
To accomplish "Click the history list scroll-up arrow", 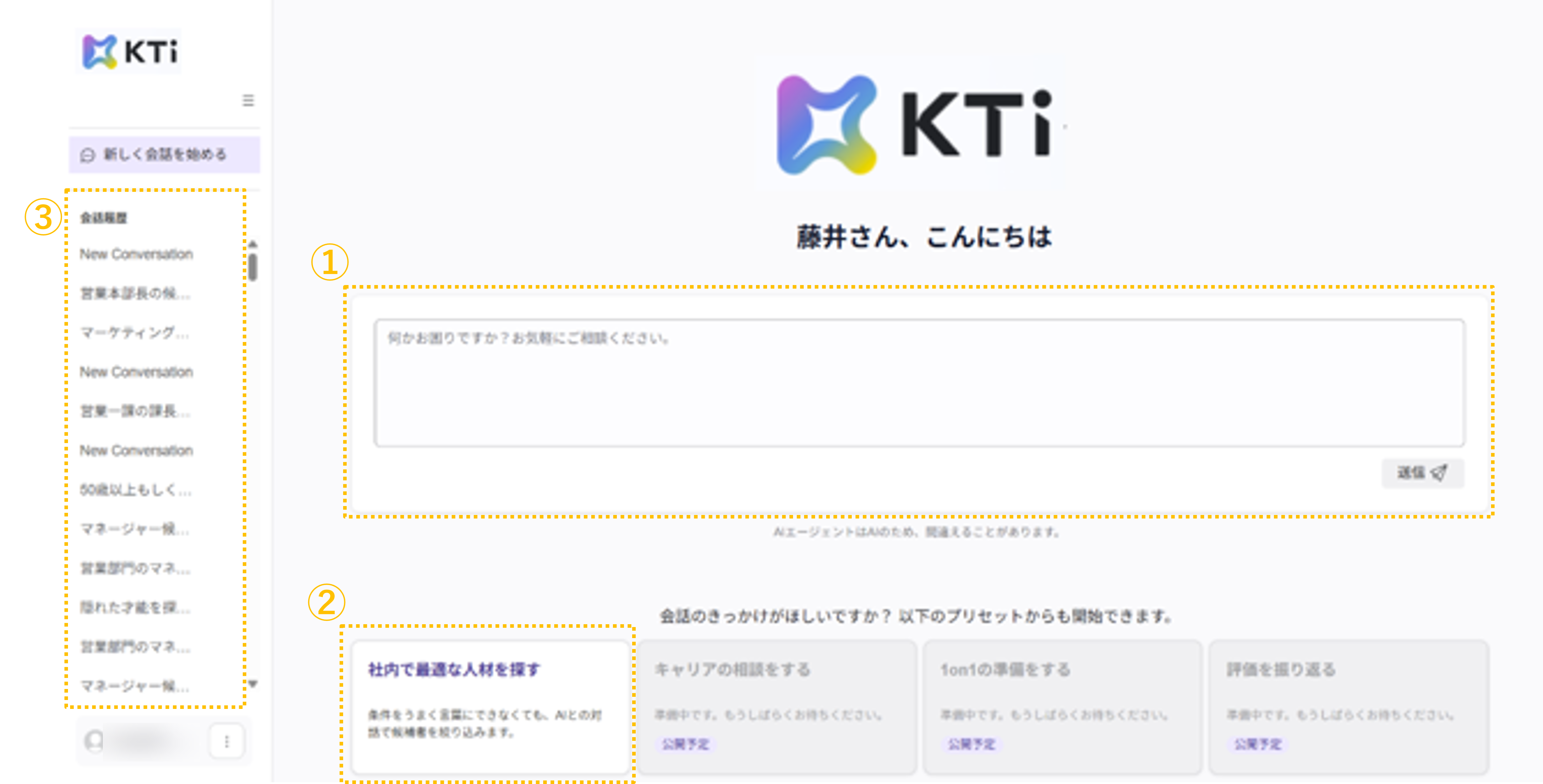I will [253, 244].
